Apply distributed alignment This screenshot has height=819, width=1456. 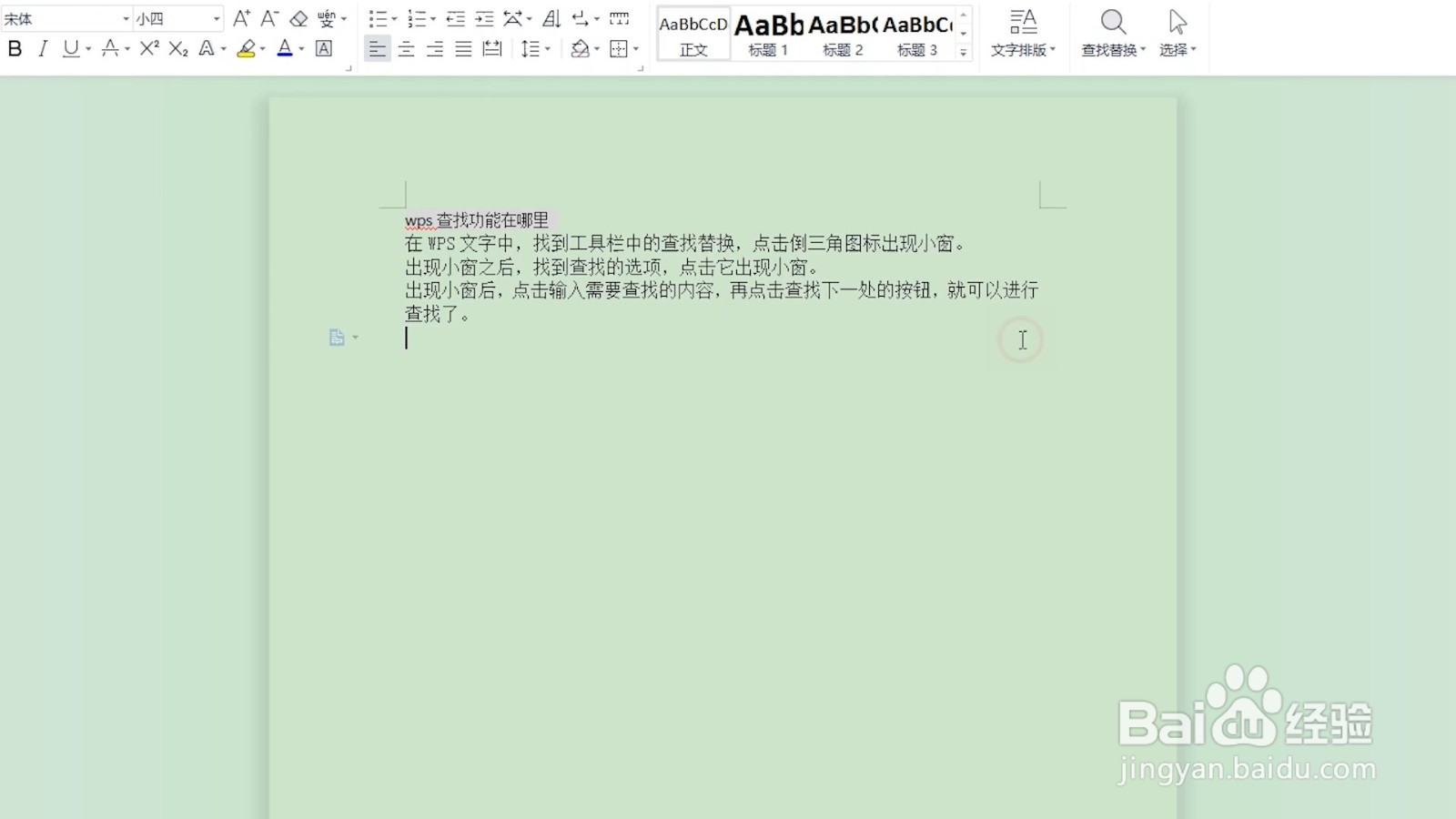[492, 49]
